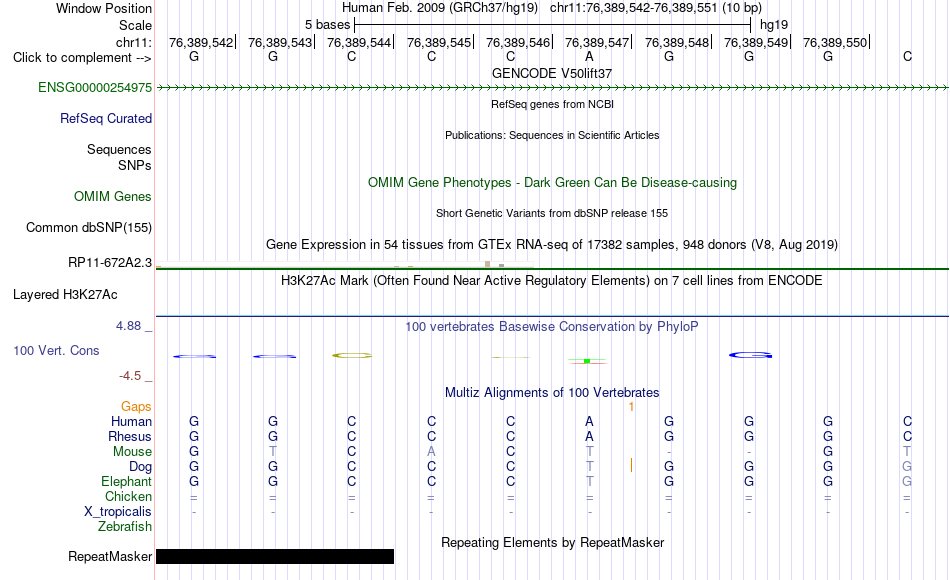Click position label 76,389,547
This screenshot has height=580, width=950.
tap(597, 42)
